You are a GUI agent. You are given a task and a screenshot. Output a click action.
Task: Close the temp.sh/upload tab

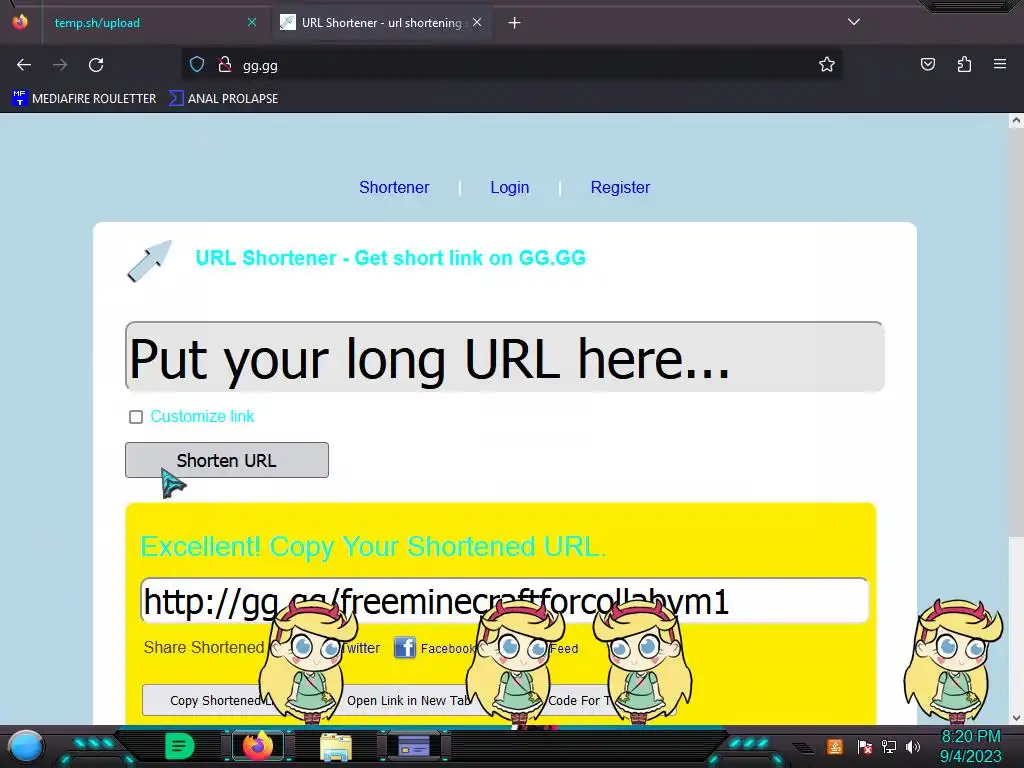click(251, 22)
